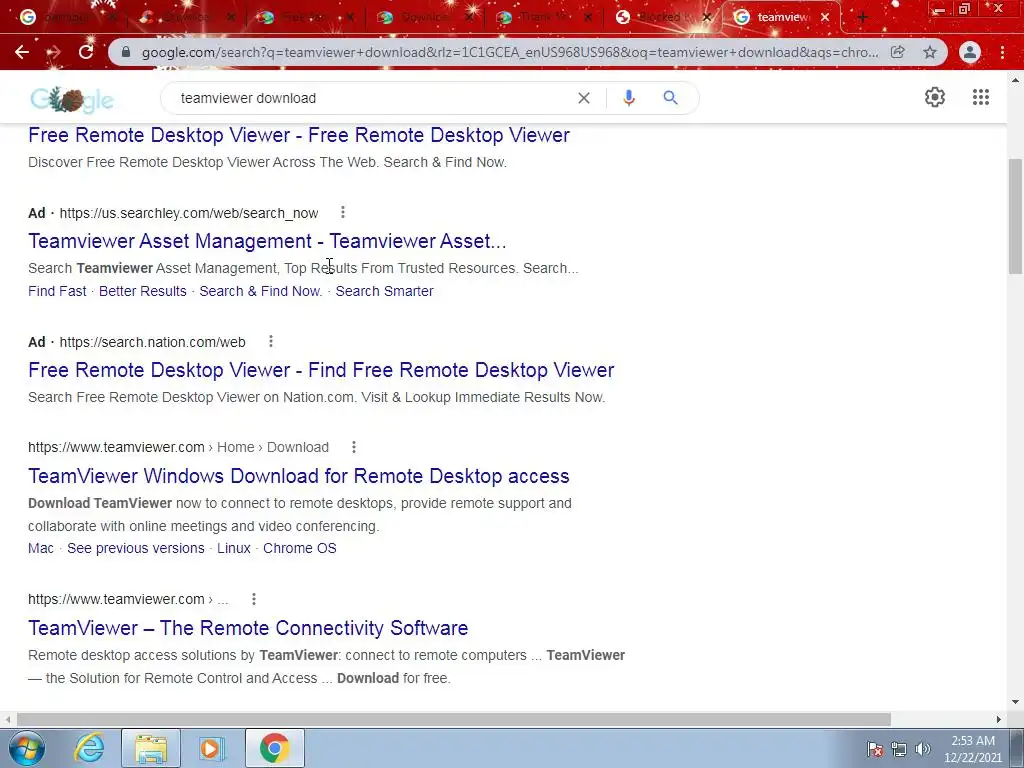Viewport: 1024px width, 768px height.
Task: Open the taskbar clock and date
Action: coord(972,749)
